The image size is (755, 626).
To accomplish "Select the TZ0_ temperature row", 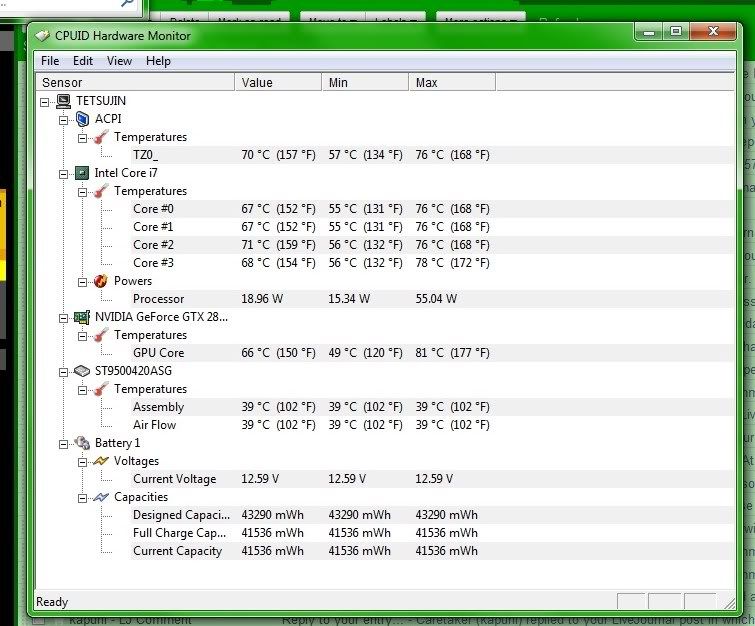I will coord(432,155).
